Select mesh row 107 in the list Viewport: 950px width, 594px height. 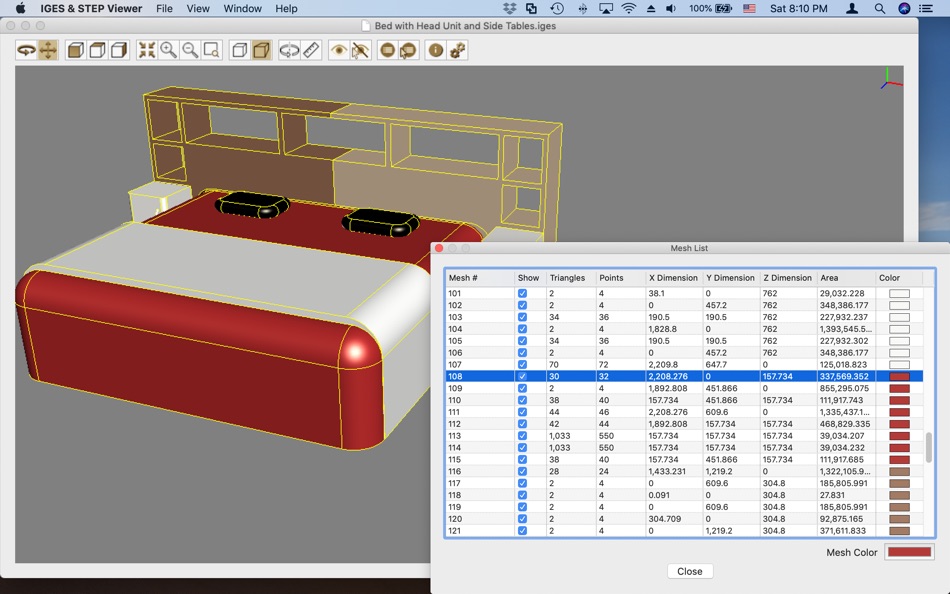tap(683, 365)
